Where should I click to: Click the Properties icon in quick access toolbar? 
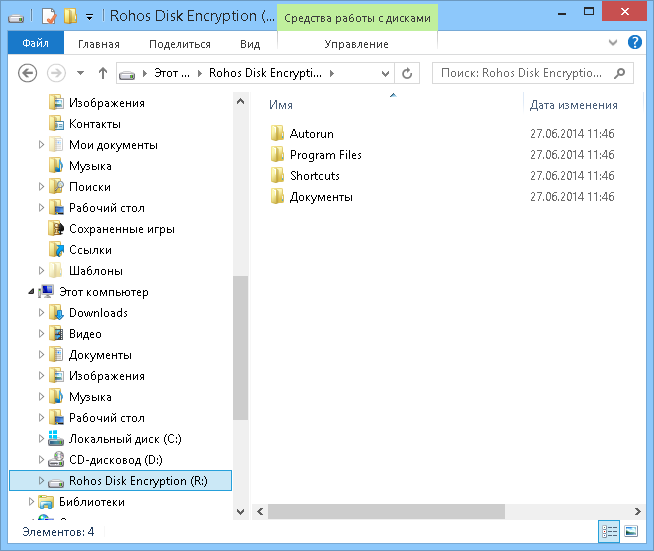pyautogui.click(x=49, y=16)
